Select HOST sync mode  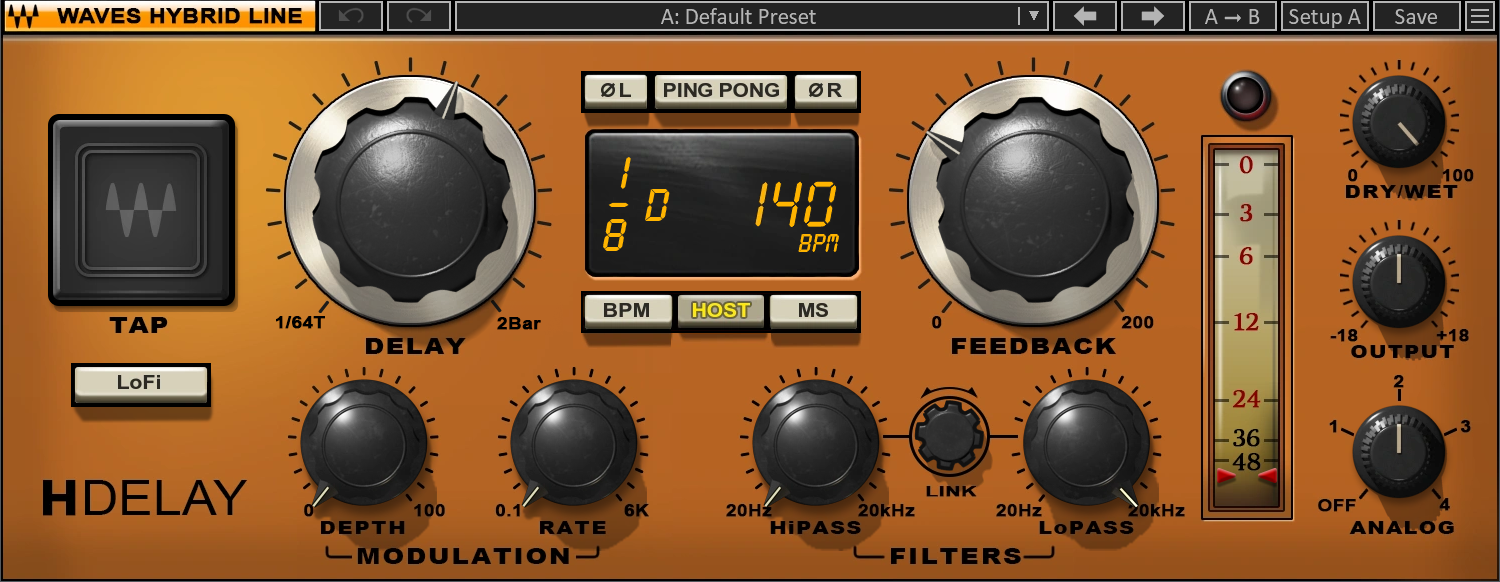coord(720,310)
